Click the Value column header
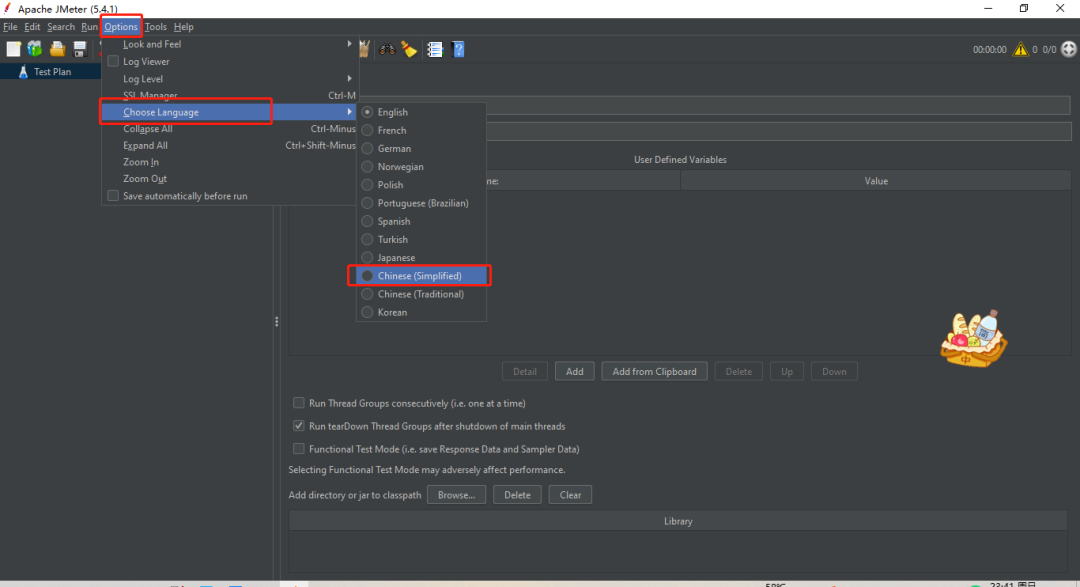This screenshot has height=587, width=1080. 875,181
